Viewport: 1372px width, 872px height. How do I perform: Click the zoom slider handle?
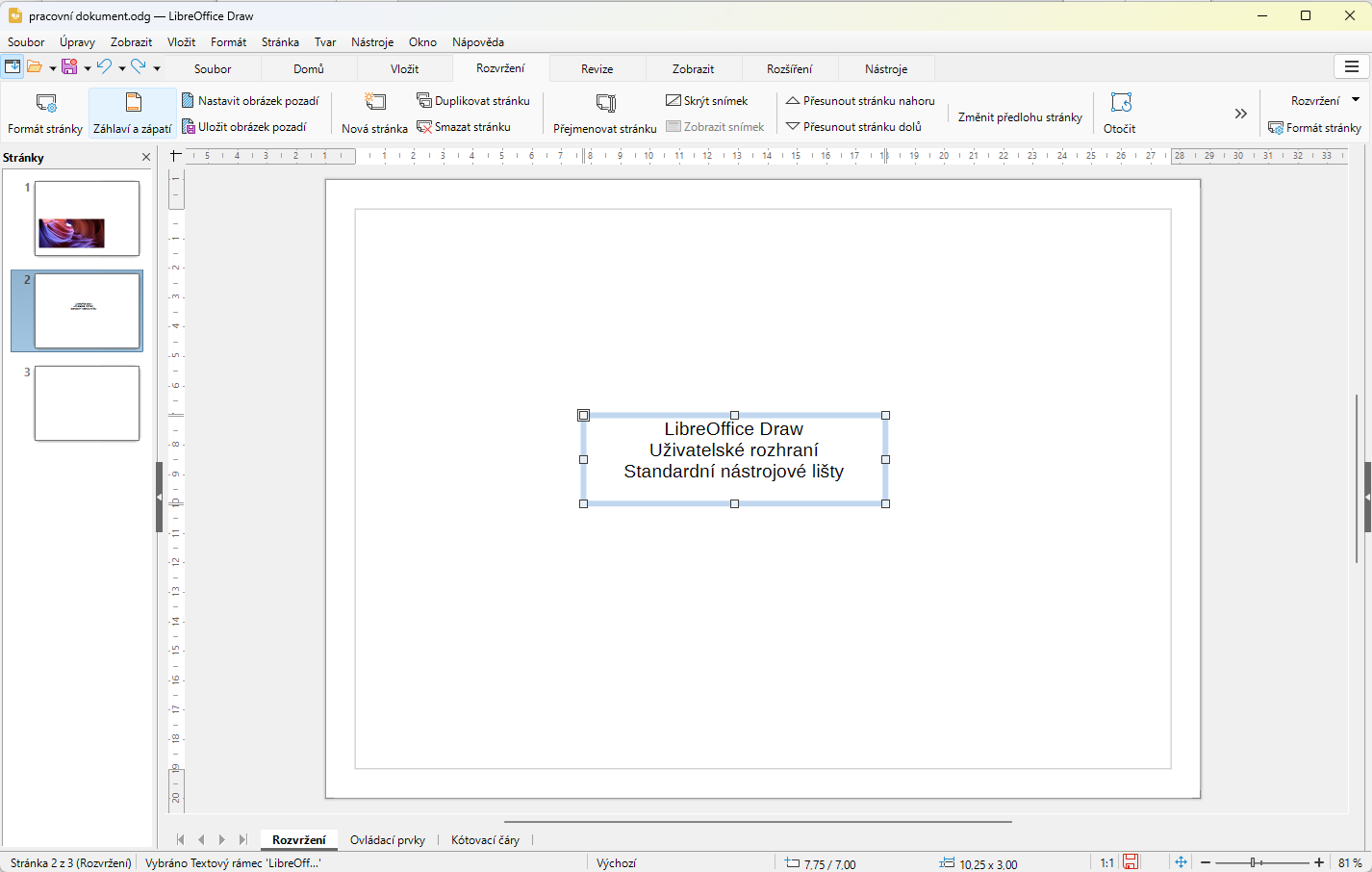(1254, 862)
